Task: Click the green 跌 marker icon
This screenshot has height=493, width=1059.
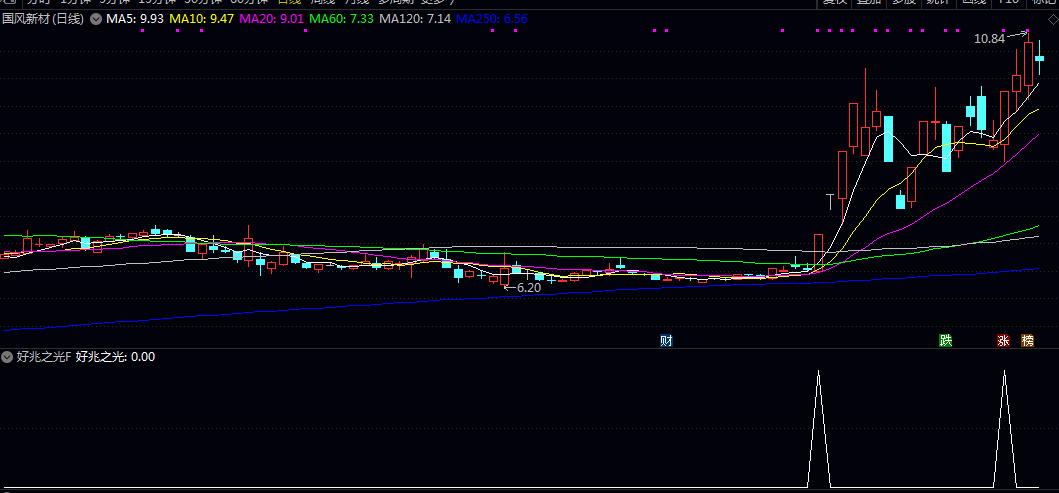Action: [x=945, y=341]
